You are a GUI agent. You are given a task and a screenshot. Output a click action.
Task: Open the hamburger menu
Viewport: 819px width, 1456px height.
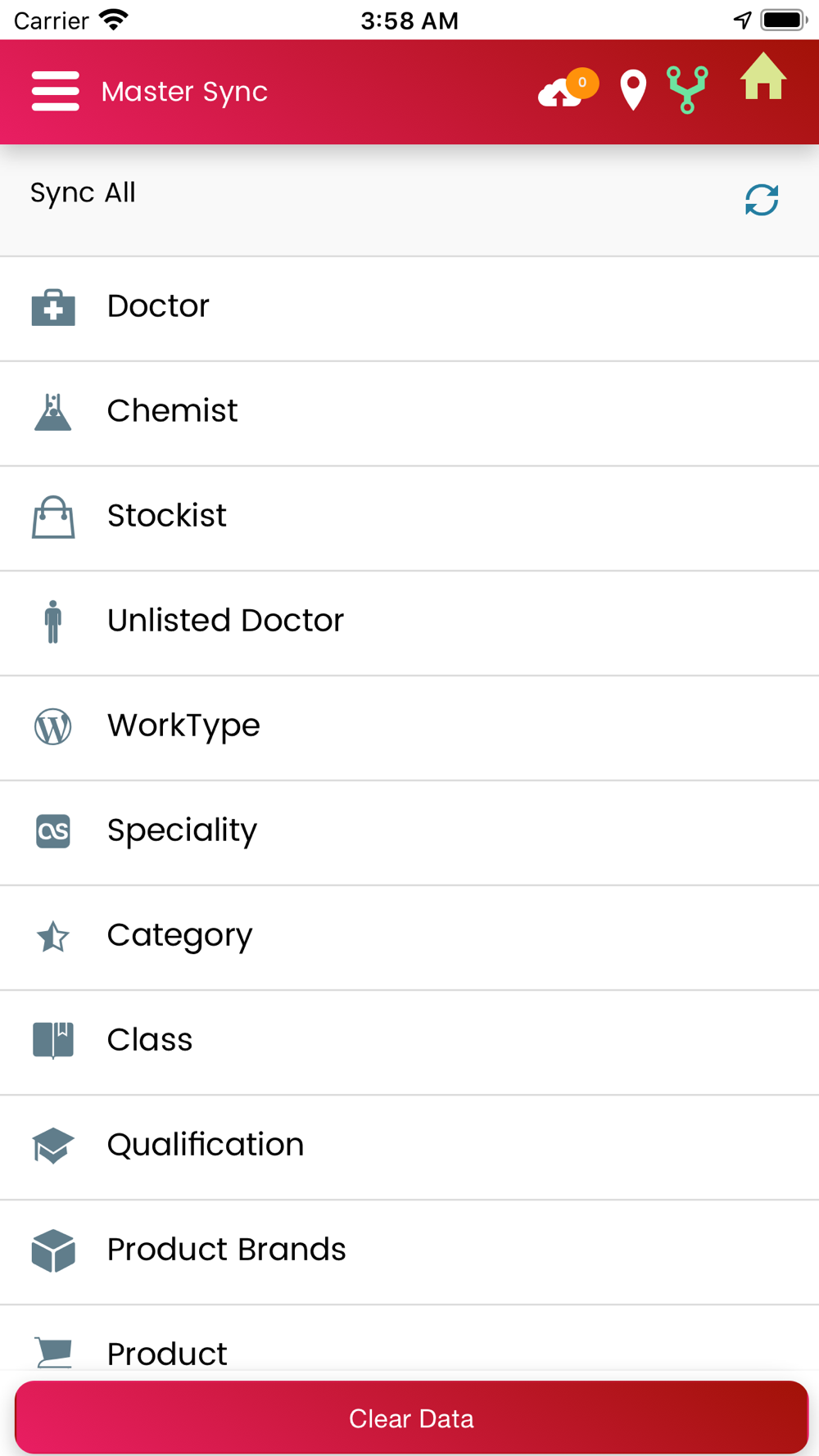click(55, 91)
